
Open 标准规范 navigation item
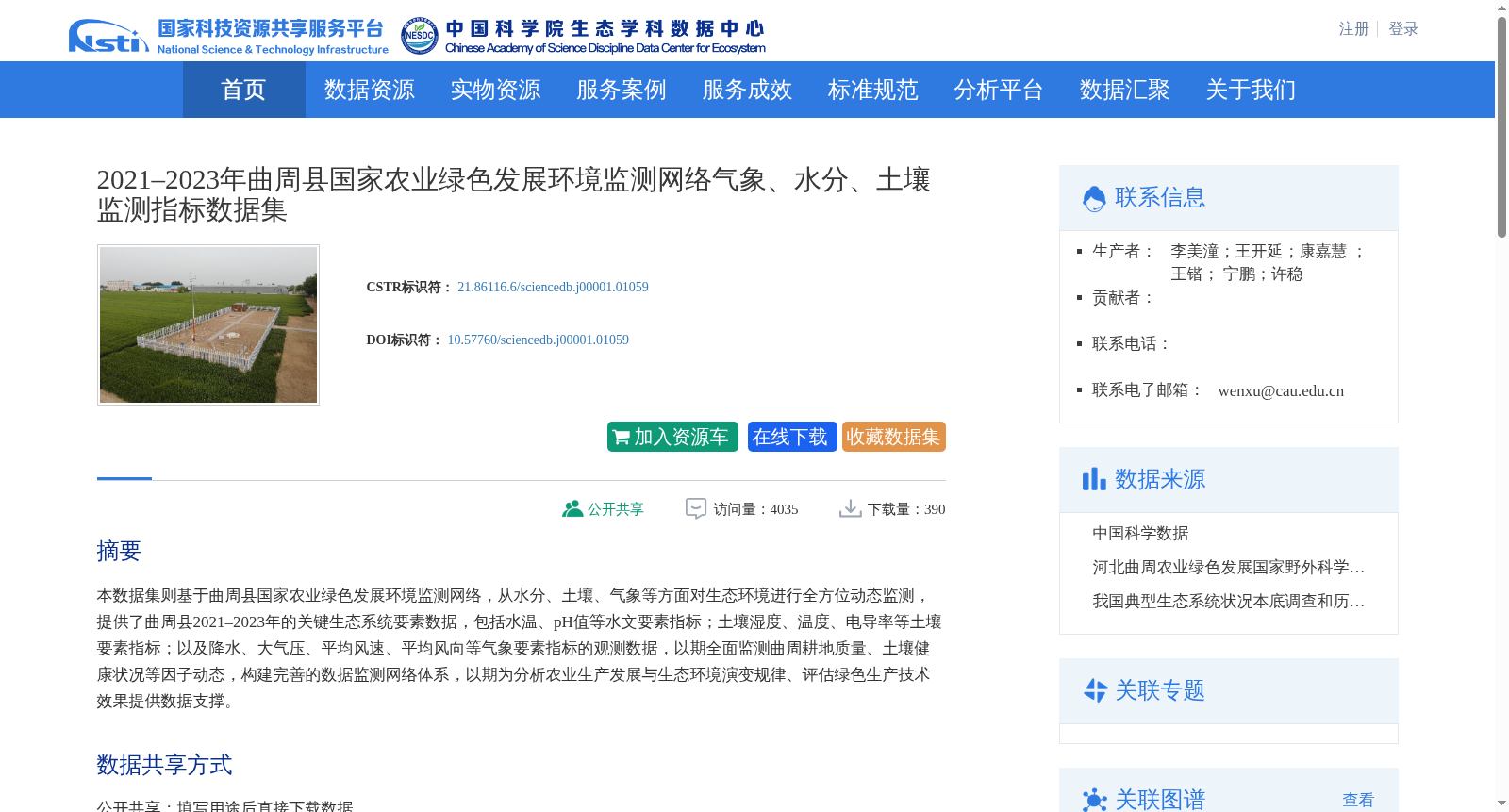pos(873,90)
